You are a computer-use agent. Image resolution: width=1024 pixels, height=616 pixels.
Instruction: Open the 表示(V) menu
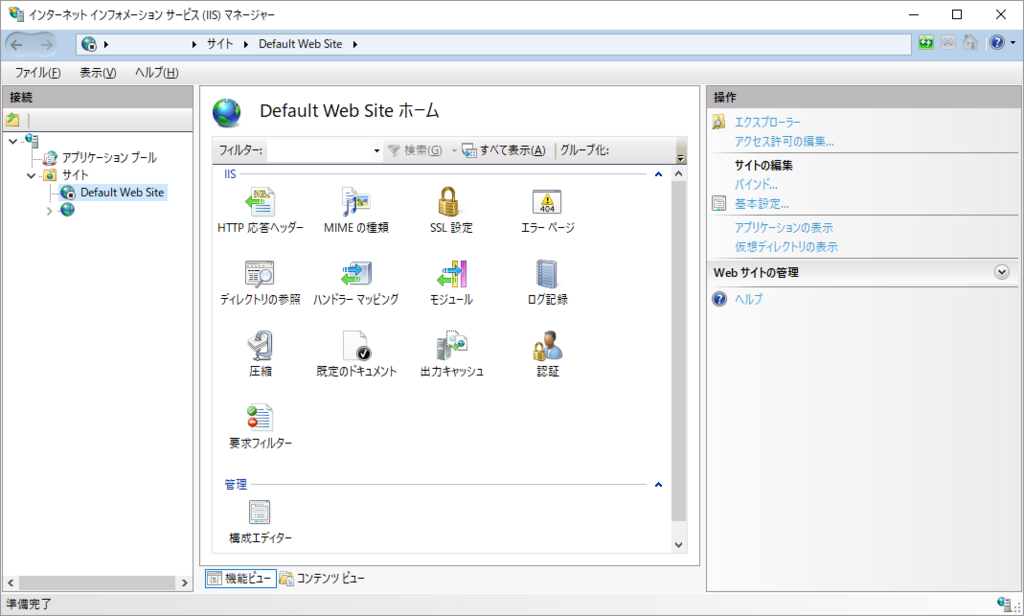click(98, 73)
